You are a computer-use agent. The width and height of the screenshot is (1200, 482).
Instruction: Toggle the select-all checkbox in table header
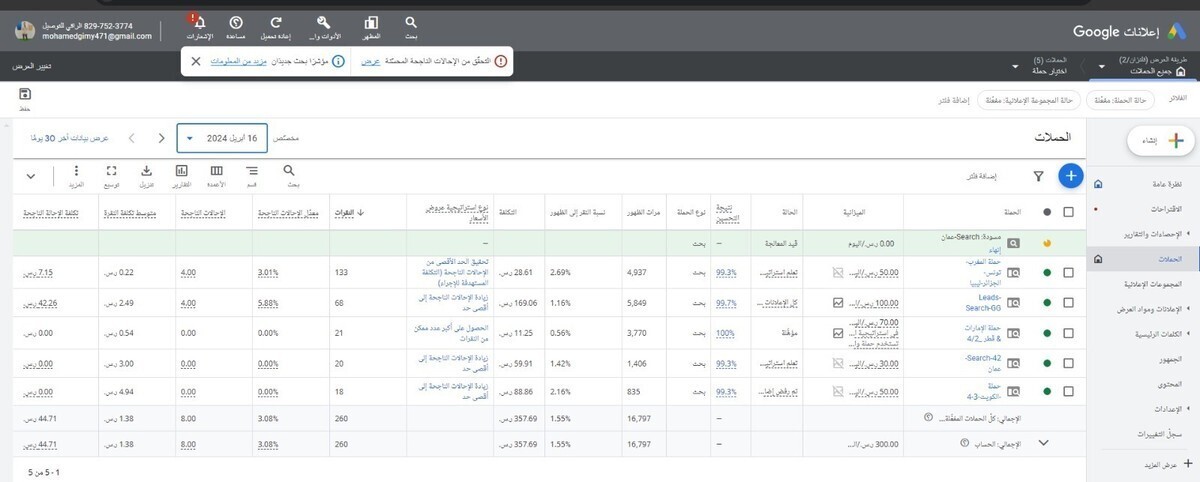[x=1068, y=212]
